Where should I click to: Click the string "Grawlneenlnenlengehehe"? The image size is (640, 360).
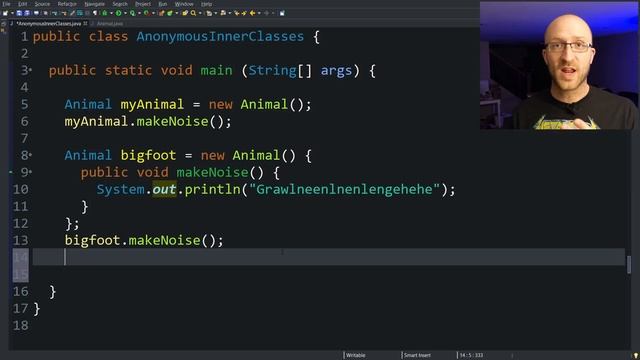(x=344, y=189)
